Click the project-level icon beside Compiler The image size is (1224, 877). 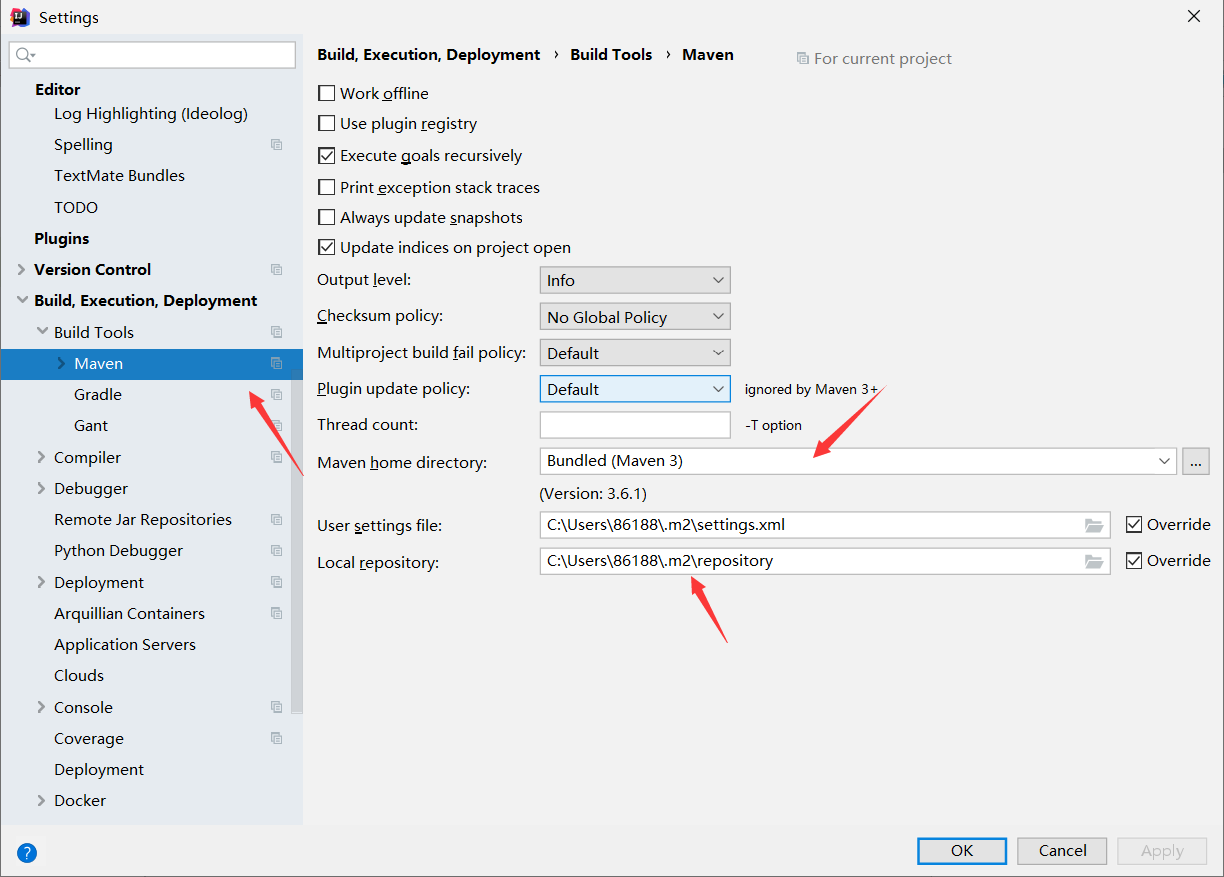point(277,457)
